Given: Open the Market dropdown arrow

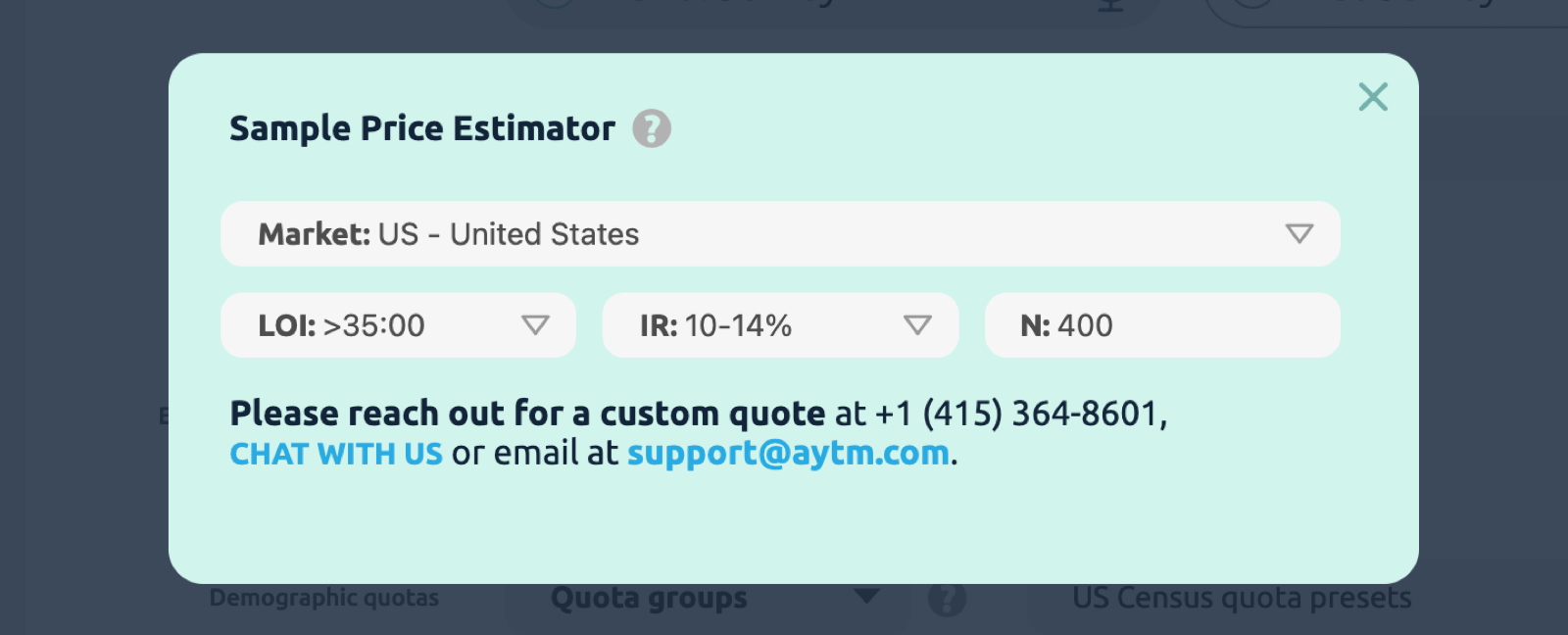Looking at the screenshot, I should point(1298,234).
